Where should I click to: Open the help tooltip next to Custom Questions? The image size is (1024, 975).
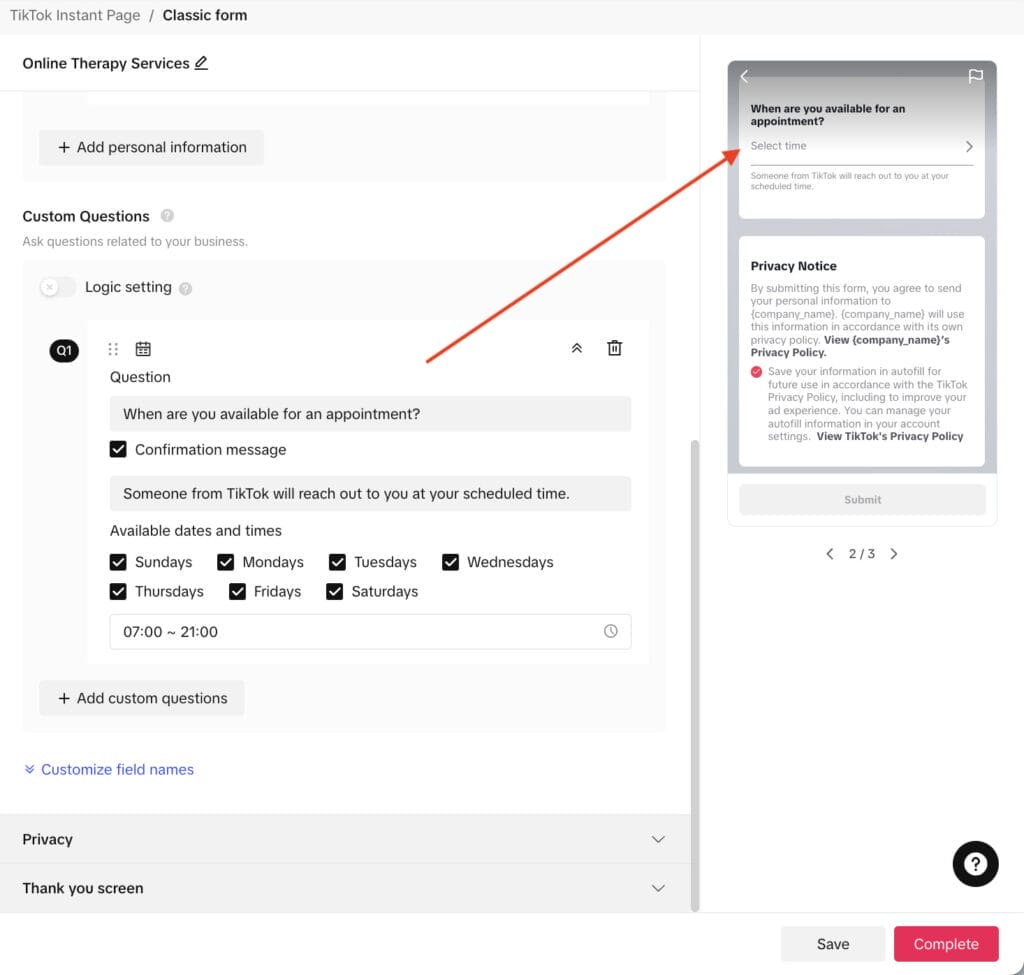pos(166,215)
